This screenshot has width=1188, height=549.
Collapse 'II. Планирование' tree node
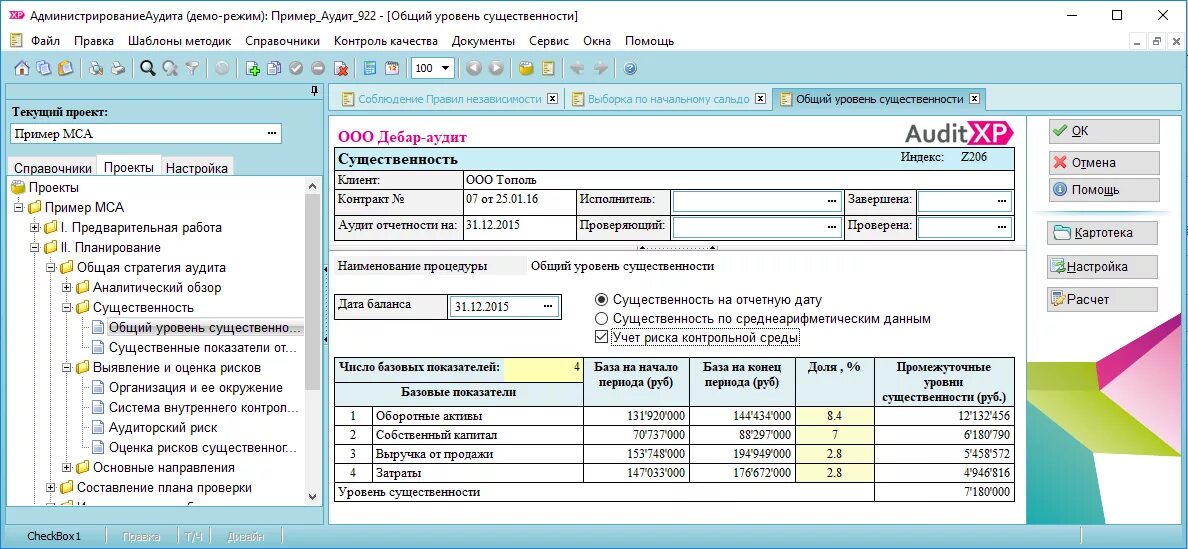coord(35,248)
